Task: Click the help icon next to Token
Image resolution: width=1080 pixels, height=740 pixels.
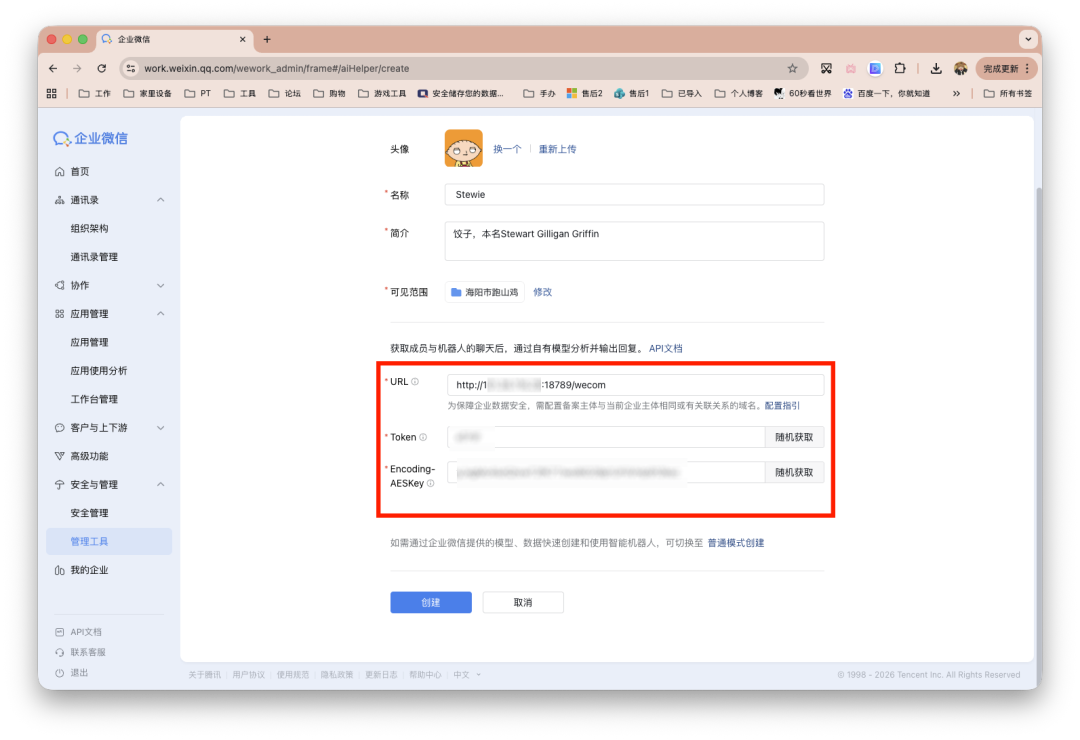Action: (423, 437)
